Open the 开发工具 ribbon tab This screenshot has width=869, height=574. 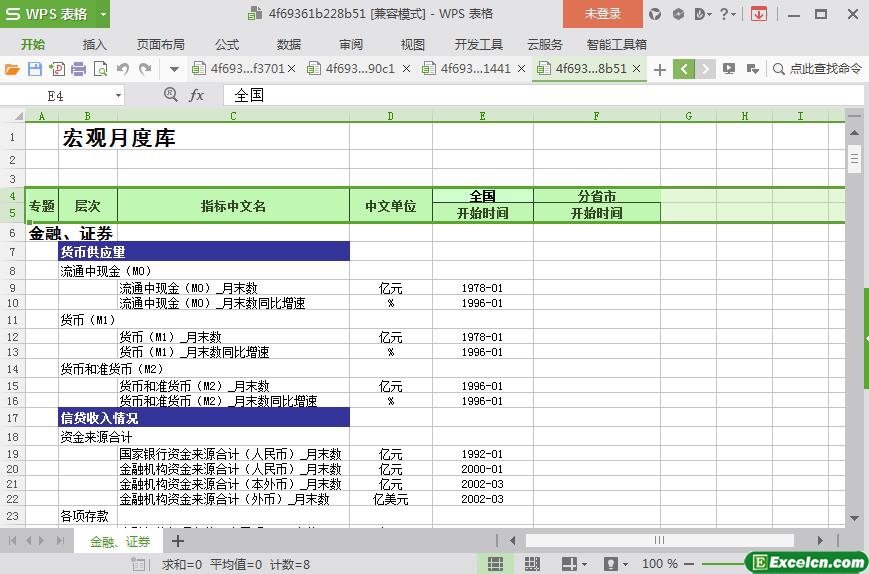(479, 45)
